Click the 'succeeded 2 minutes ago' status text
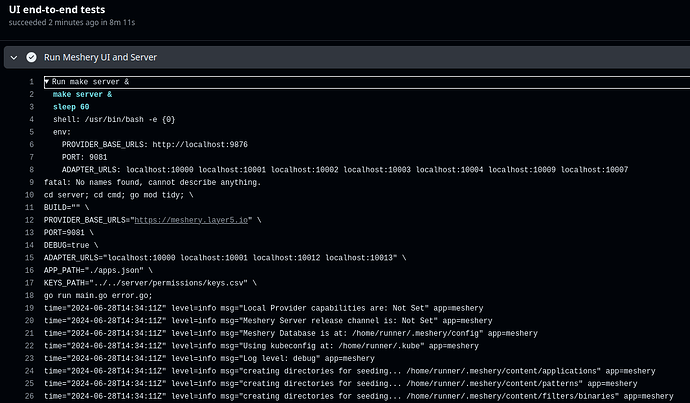Screen dimensions: 690x403 pos(54,22)
